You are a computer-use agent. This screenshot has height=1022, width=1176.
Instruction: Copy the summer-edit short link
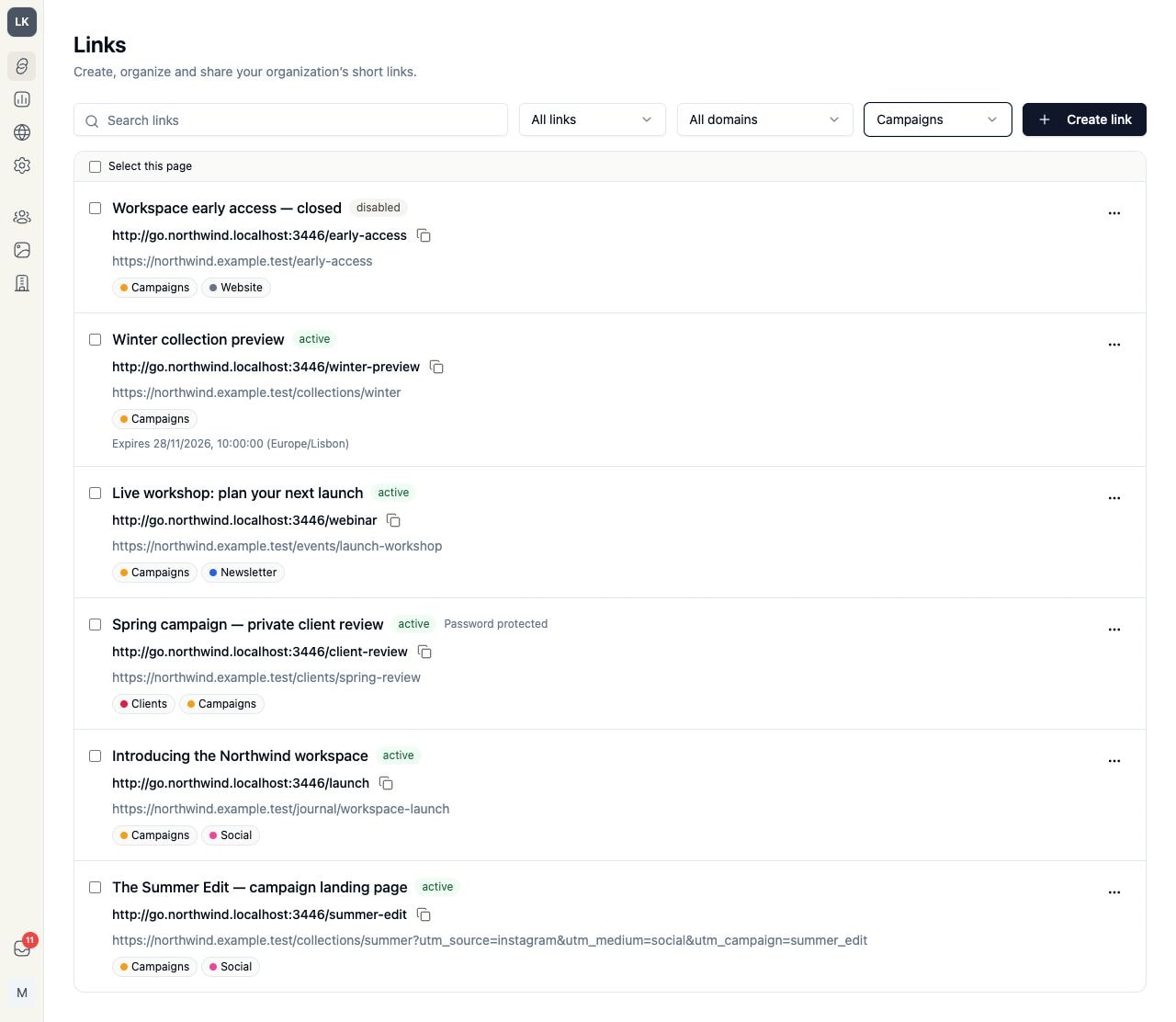pyautogui.click(x=424, y=914)
